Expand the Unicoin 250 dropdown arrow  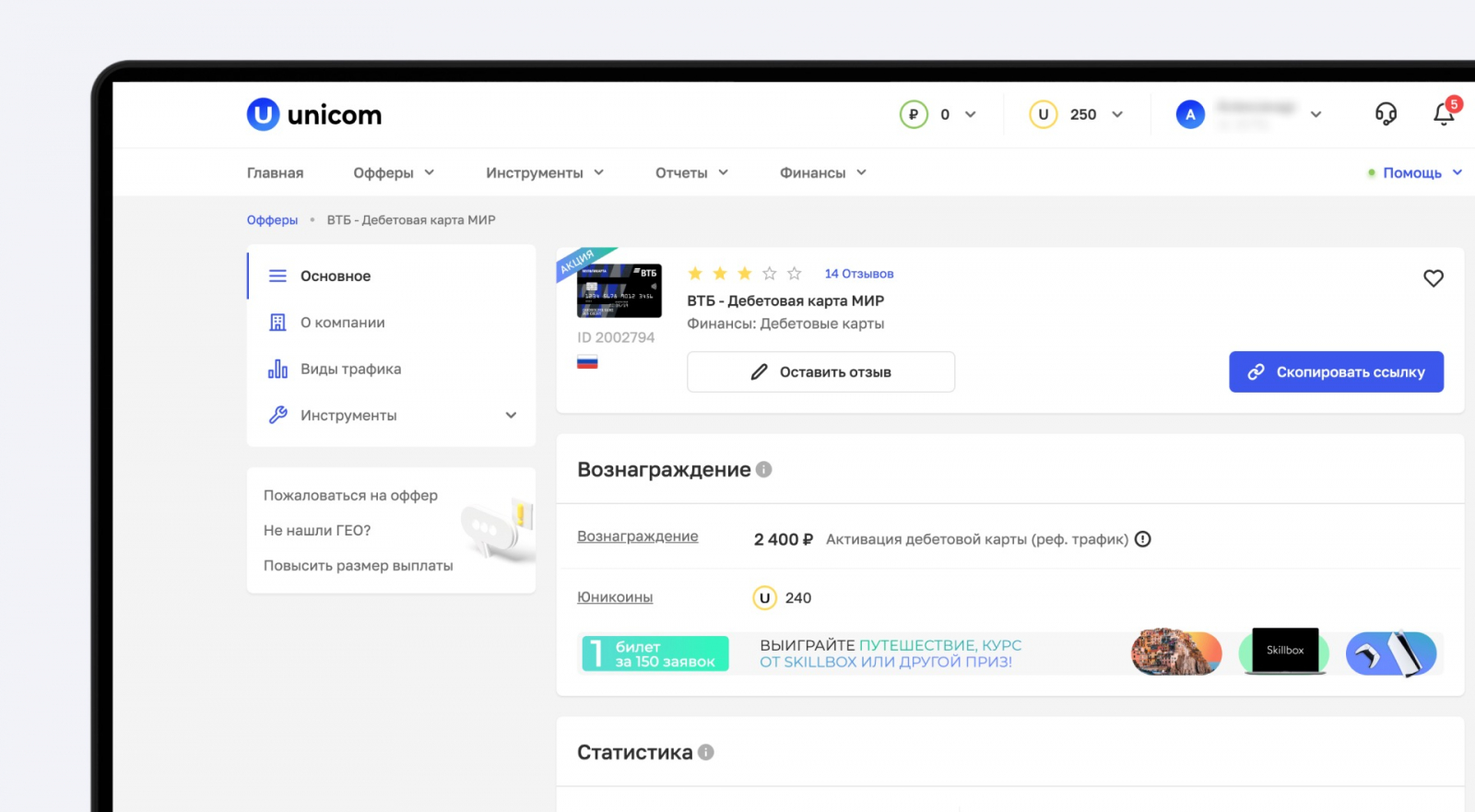(x=1117, y=114)
